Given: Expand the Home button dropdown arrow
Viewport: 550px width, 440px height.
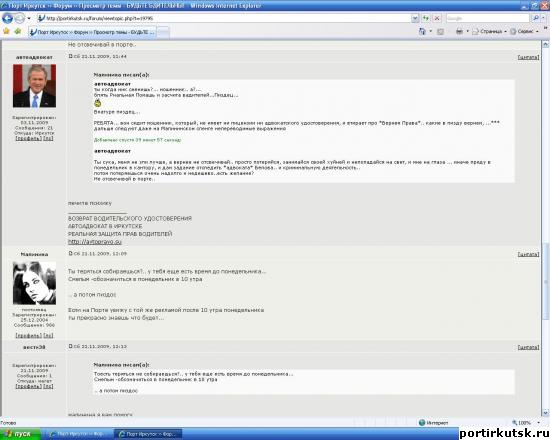Looking at the screenshot, I should tap(431, 32).
